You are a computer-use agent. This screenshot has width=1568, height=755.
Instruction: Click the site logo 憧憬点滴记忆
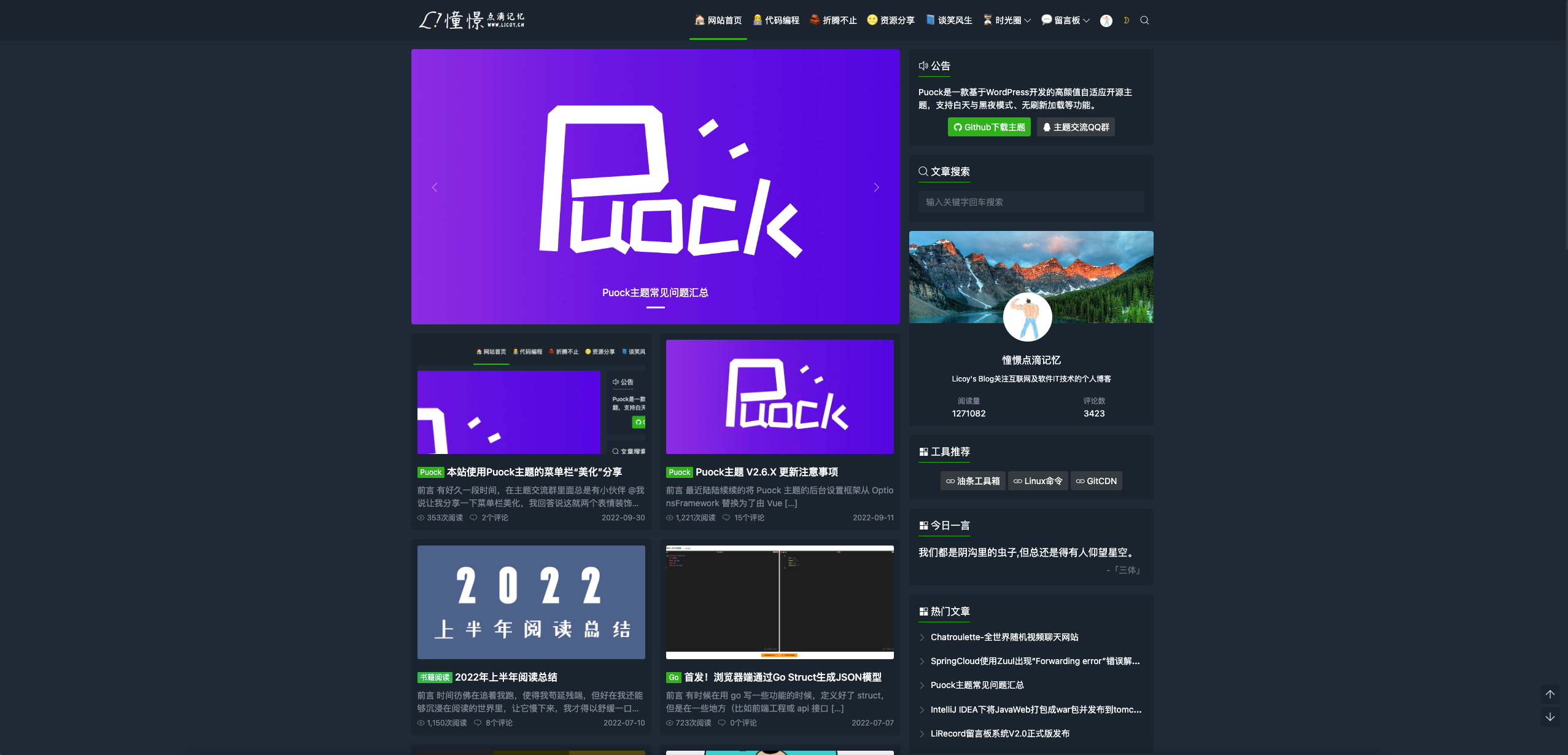(472, 20)
